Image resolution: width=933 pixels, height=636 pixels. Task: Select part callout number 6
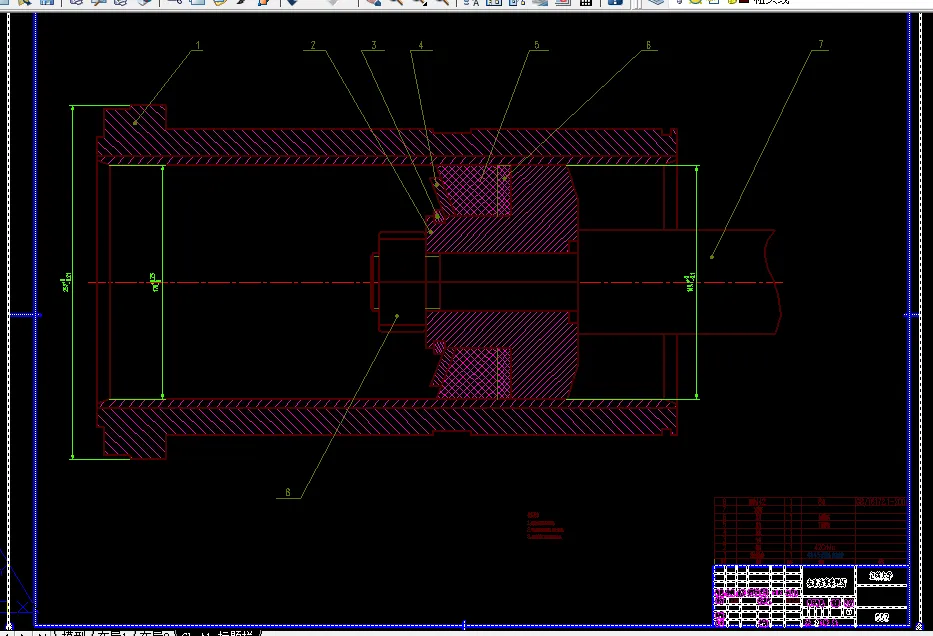pyautogui.click(x=648, y=45)
